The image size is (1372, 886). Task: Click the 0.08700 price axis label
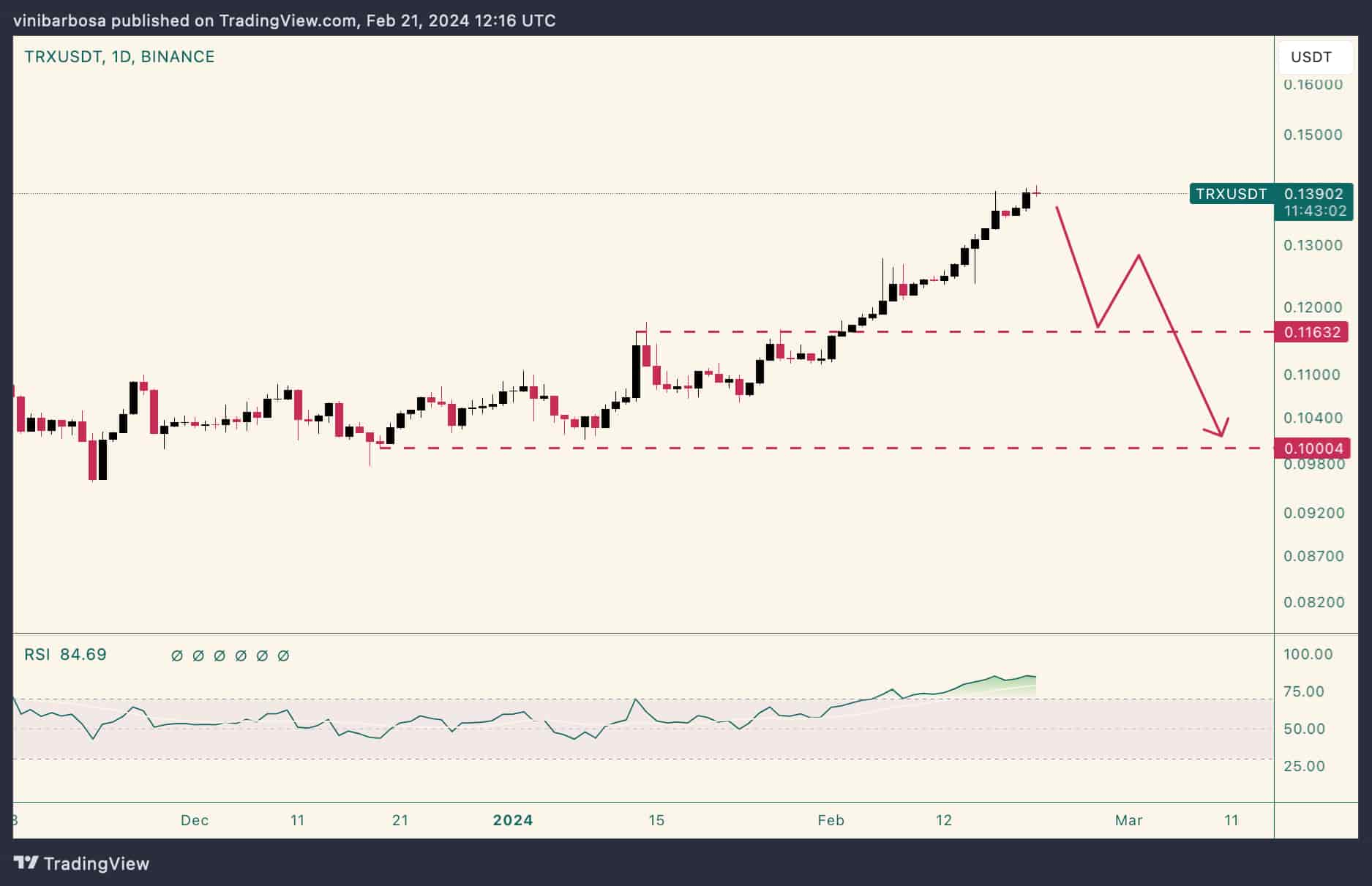[1313, 556]
